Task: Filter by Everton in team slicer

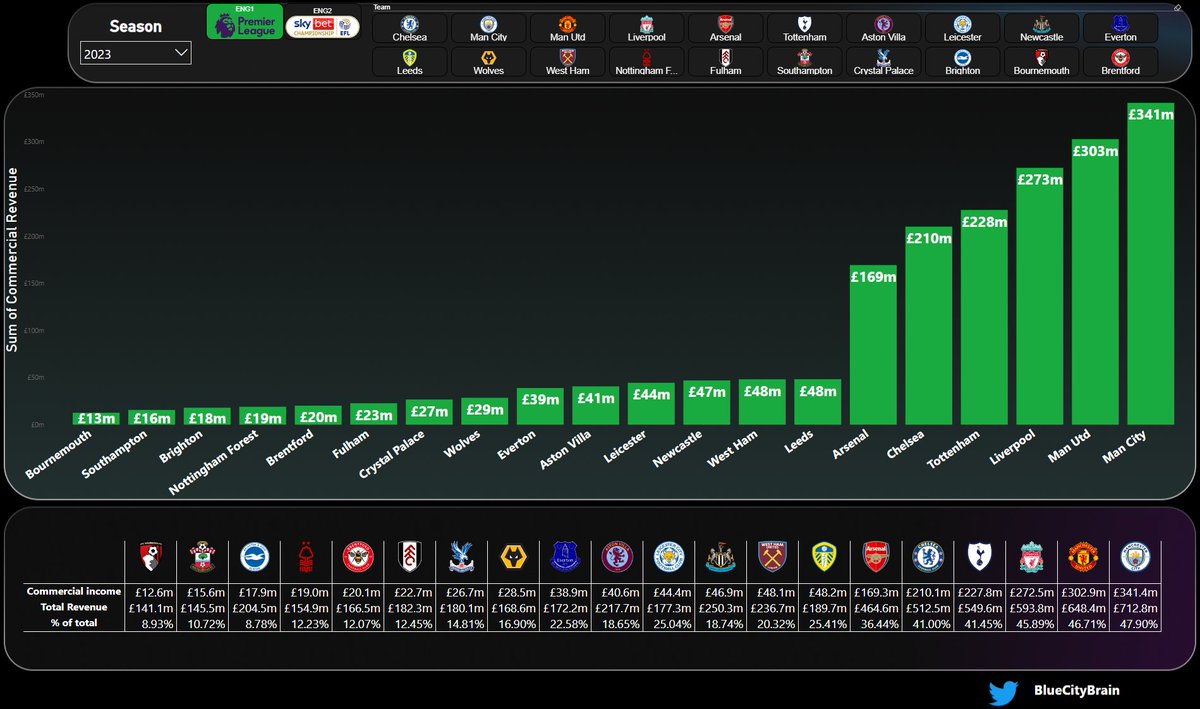Action: (x=1120, y=28)
